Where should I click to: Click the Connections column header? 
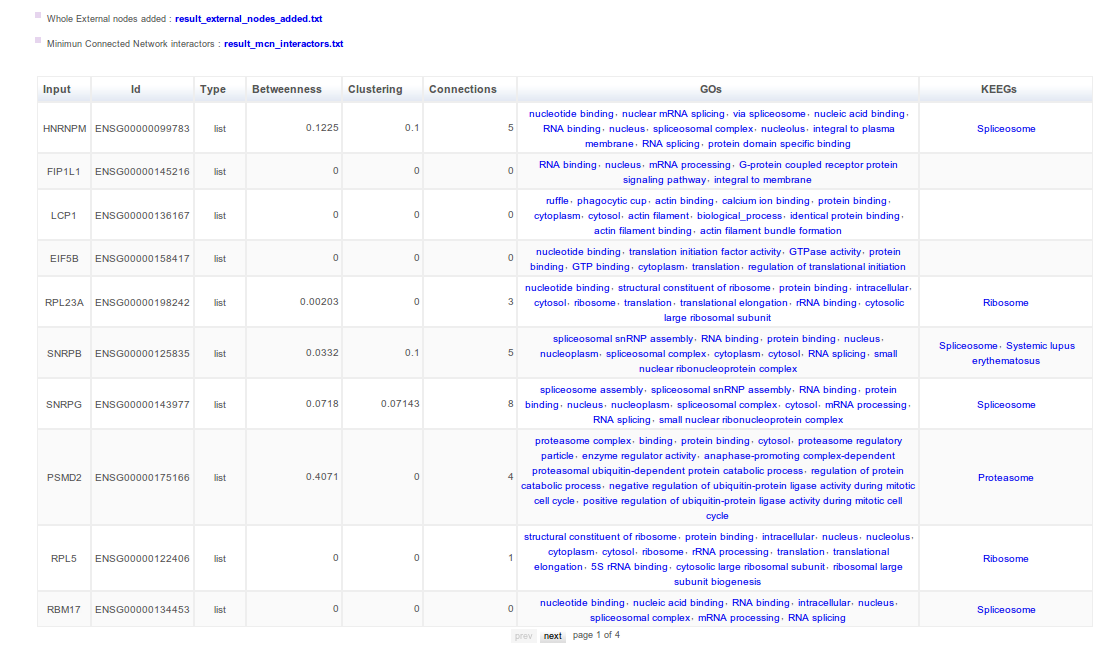coord(462,89)
